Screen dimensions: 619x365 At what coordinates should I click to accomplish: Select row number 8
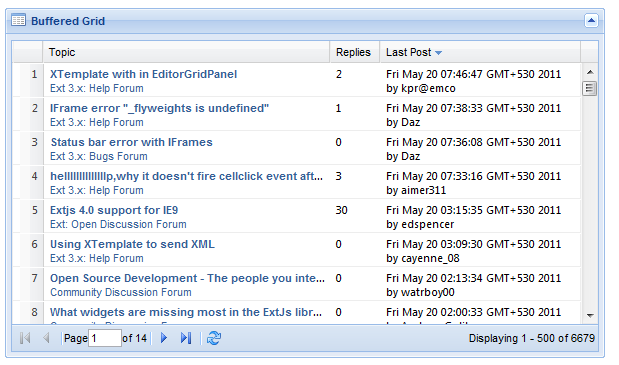(34, 312)
